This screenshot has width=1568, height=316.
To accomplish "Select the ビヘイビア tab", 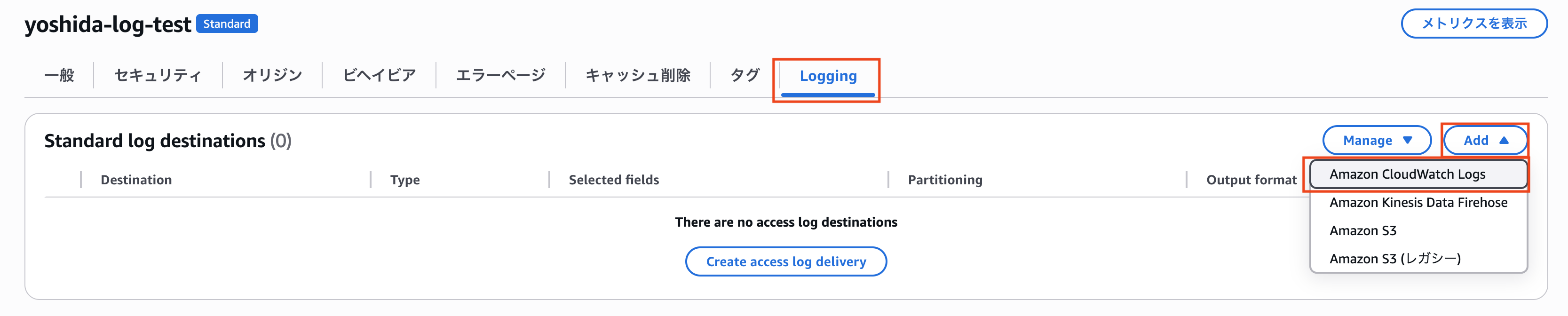I will coord(379,76).
